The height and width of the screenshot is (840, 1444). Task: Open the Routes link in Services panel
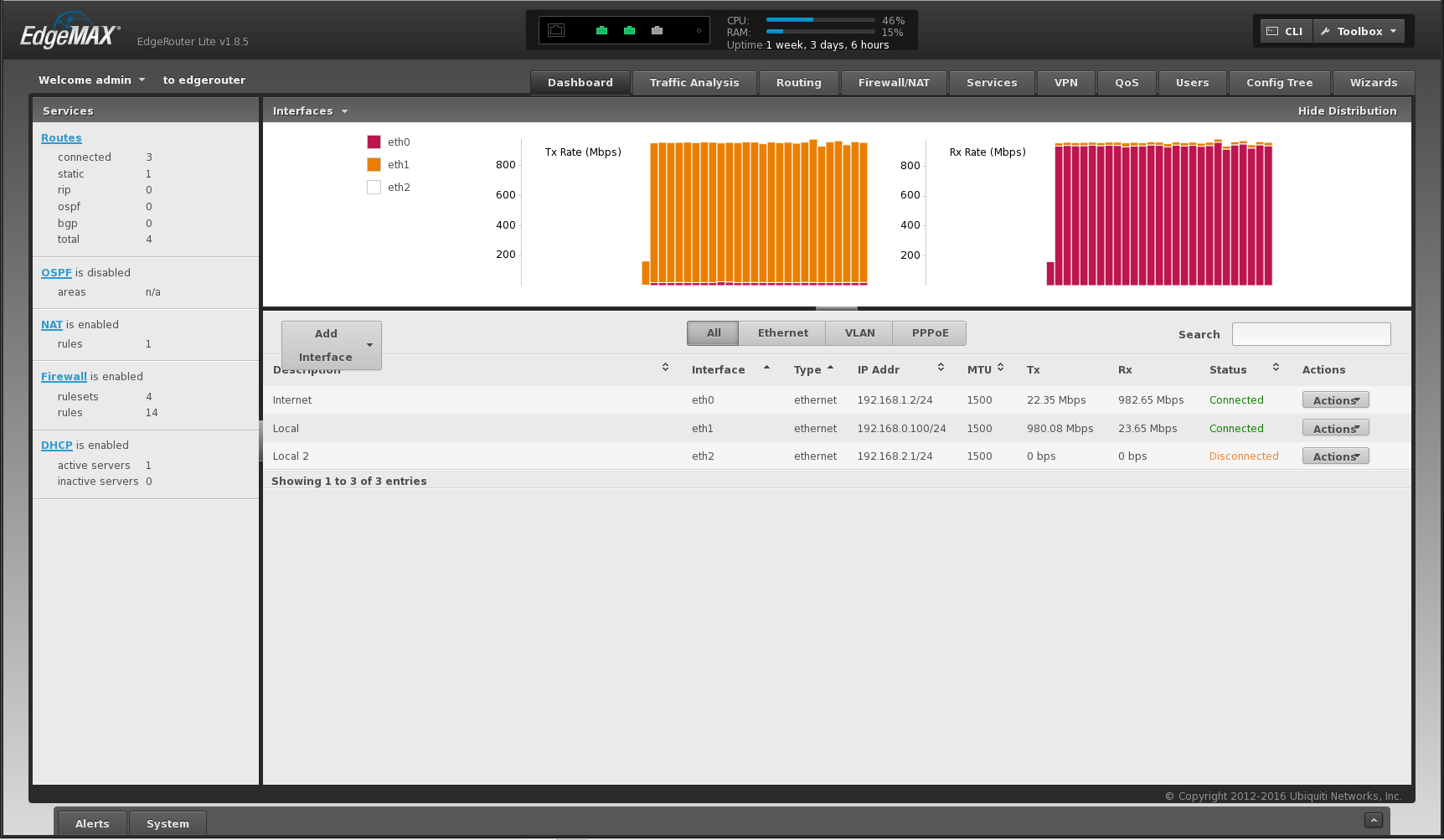coord(61,138)
